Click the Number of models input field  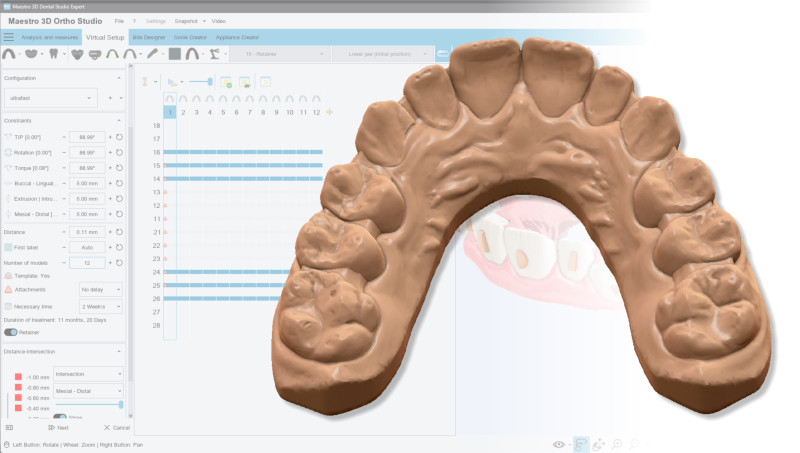pos(87,263)
